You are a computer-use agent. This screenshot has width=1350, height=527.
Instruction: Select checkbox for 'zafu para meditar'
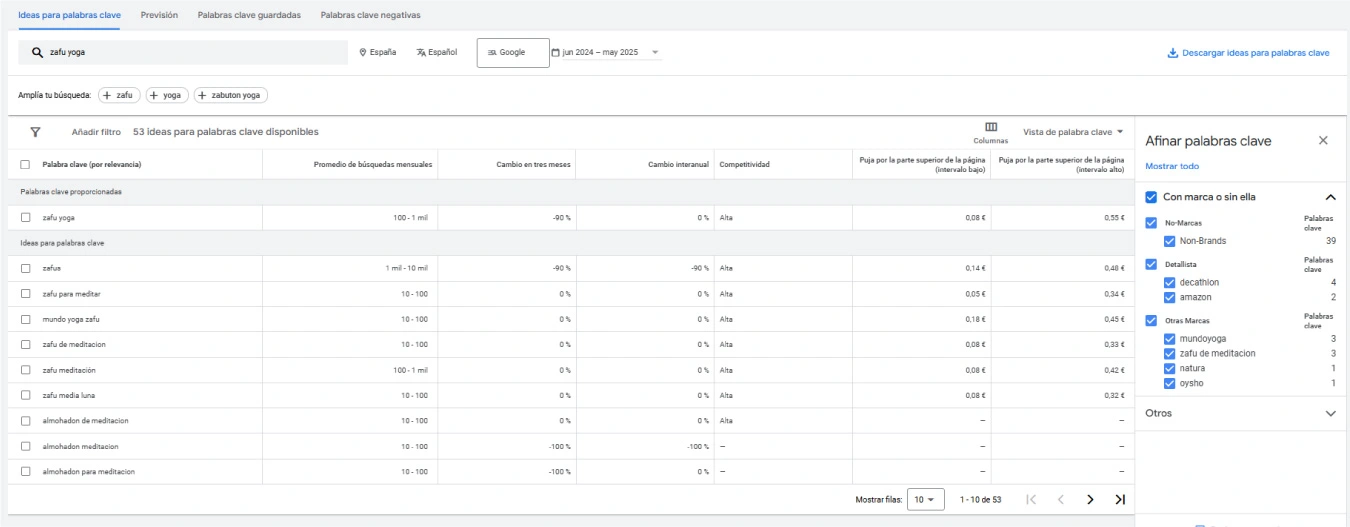tap(26, 294)
